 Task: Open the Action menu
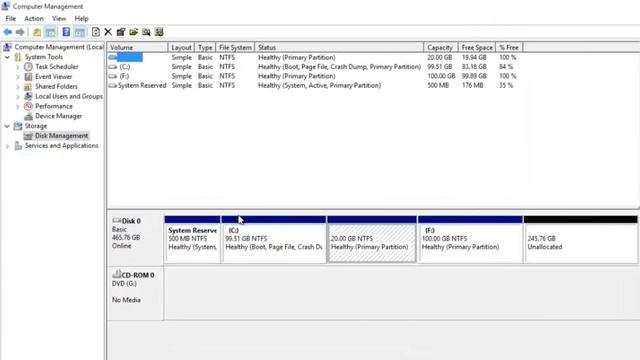tap(34, 18)
